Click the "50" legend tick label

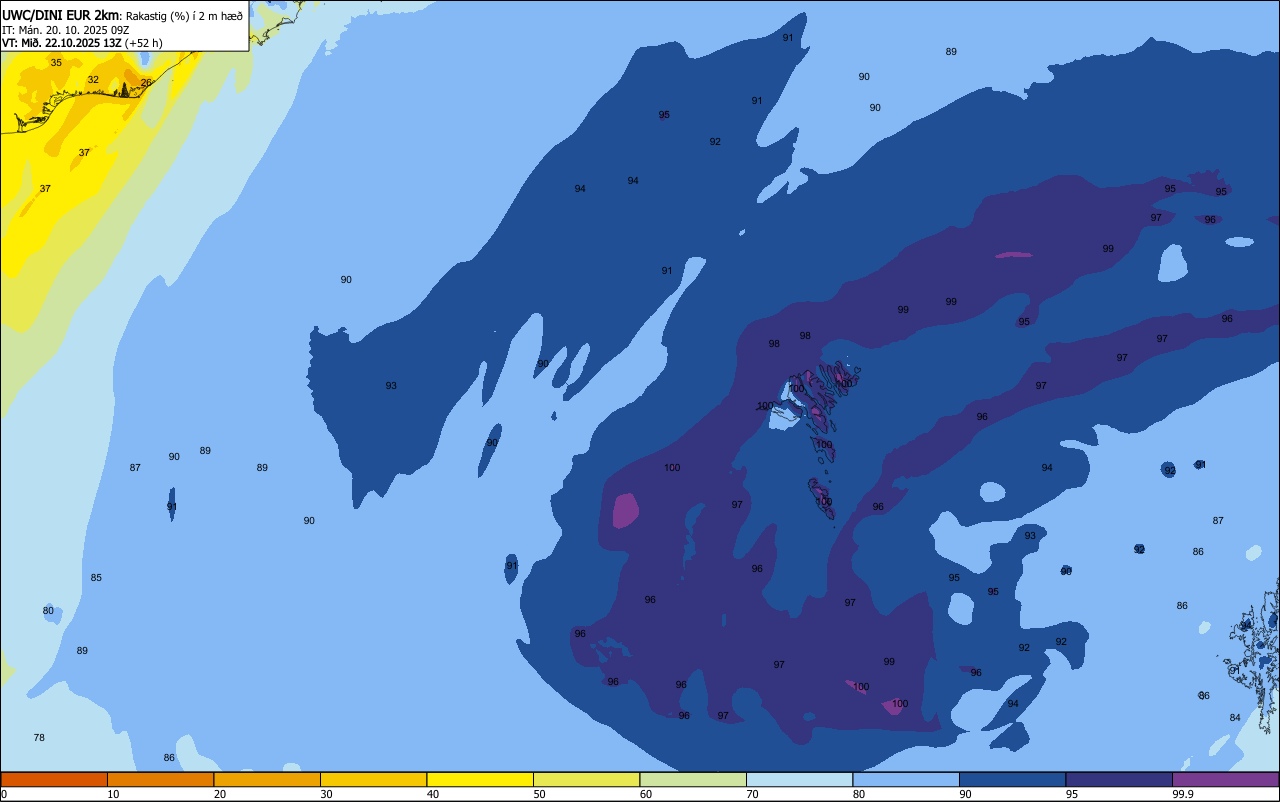pyautogui.click(x=539, y=794)
